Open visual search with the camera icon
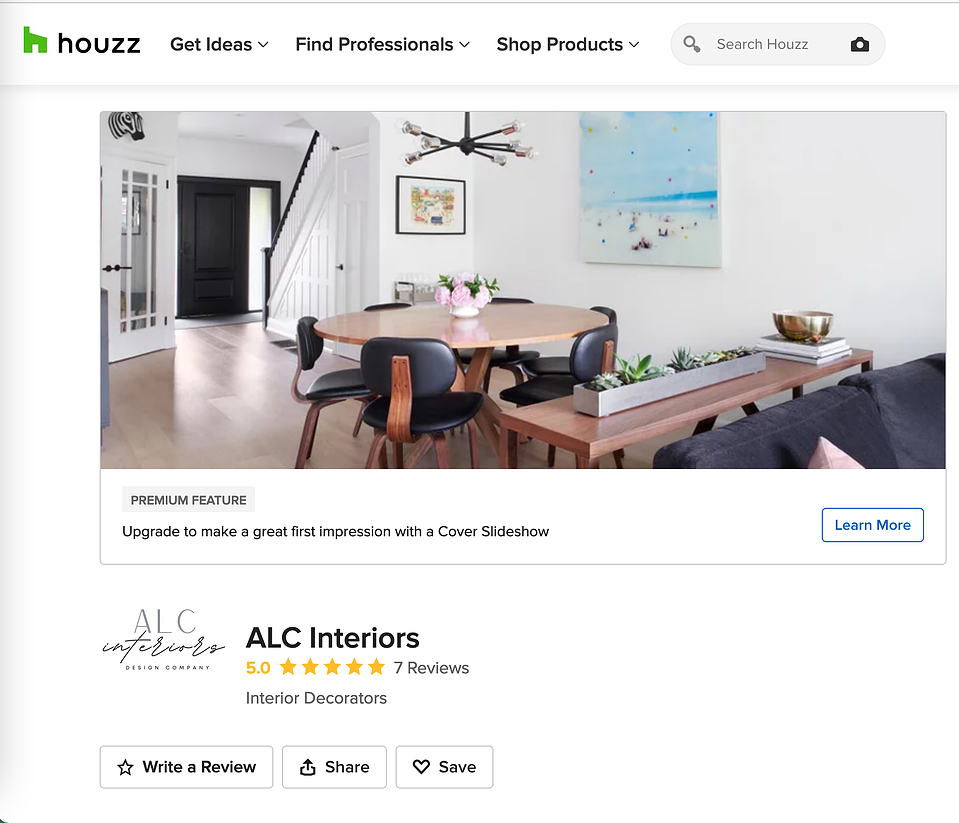Viewport: 959px width, 823px height. pyautogui.click(x=859, y=44)
